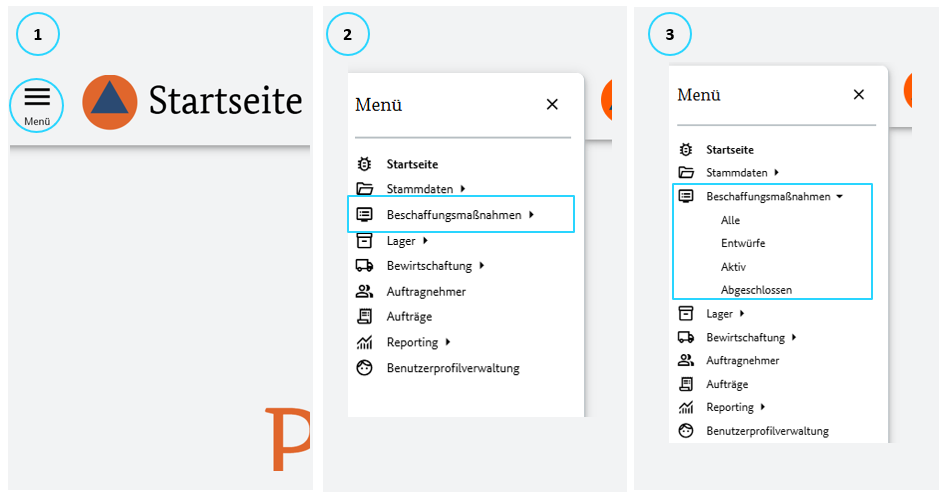Click the orange triangle logo beside Startseite

click(110, 102)
